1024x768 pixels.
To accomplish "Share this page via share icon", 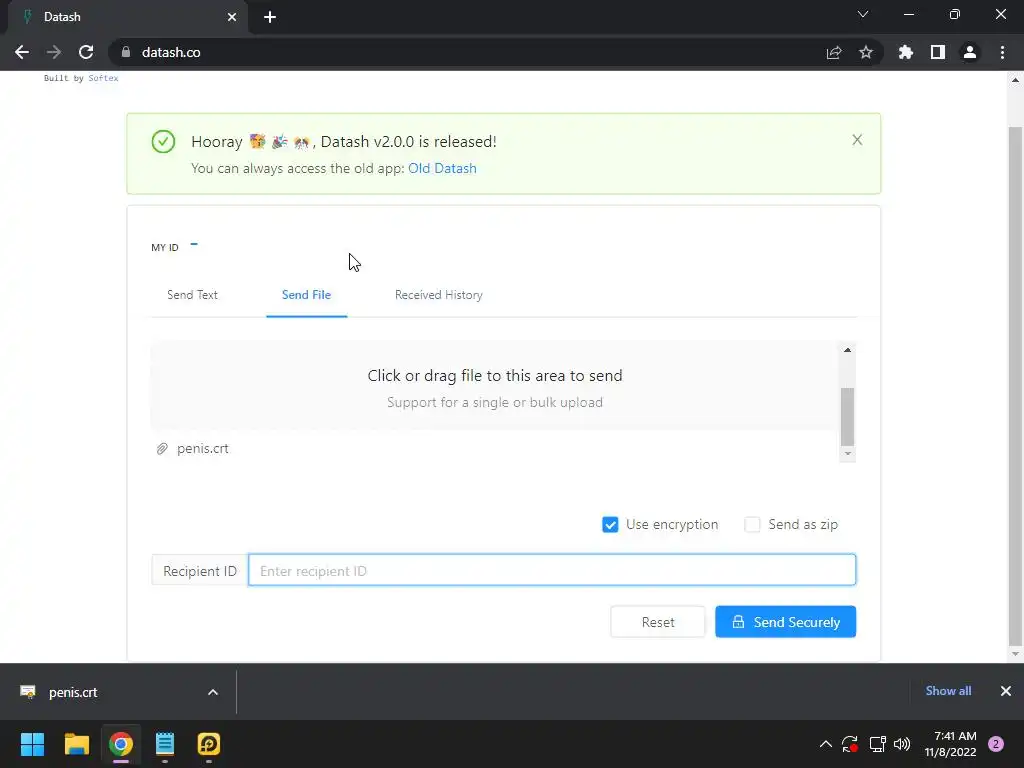I will tap(834, 52).
